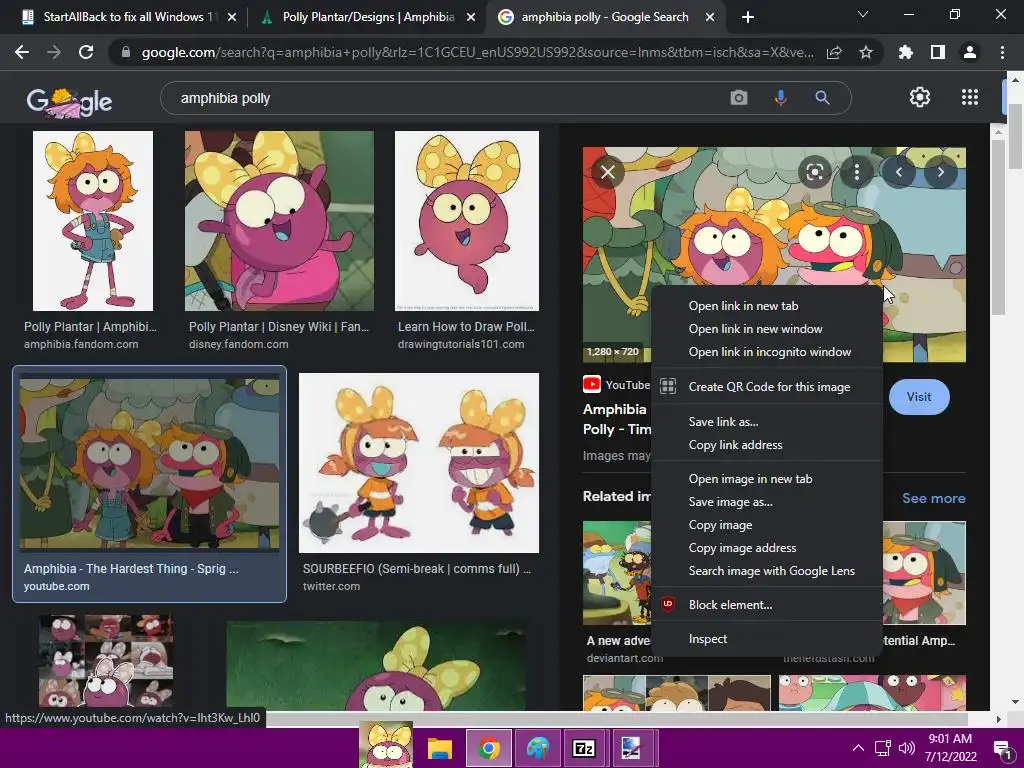Viewport: 1024px width, 768px height.
Task: Open the notification center icon
Action: click(1002, 749)
